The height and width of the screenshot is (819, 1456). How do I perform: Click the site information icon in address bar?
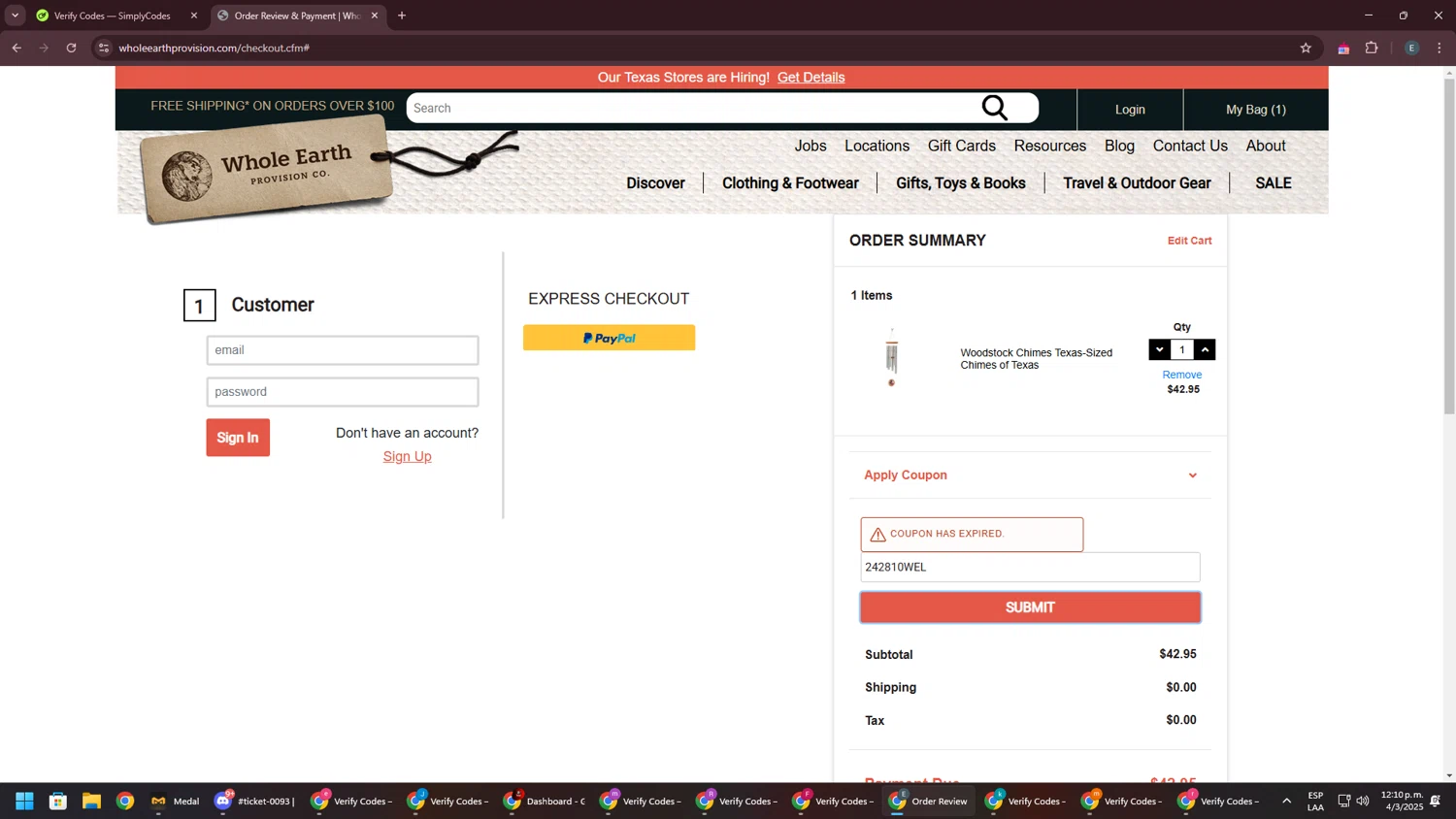tap(104, 48)
